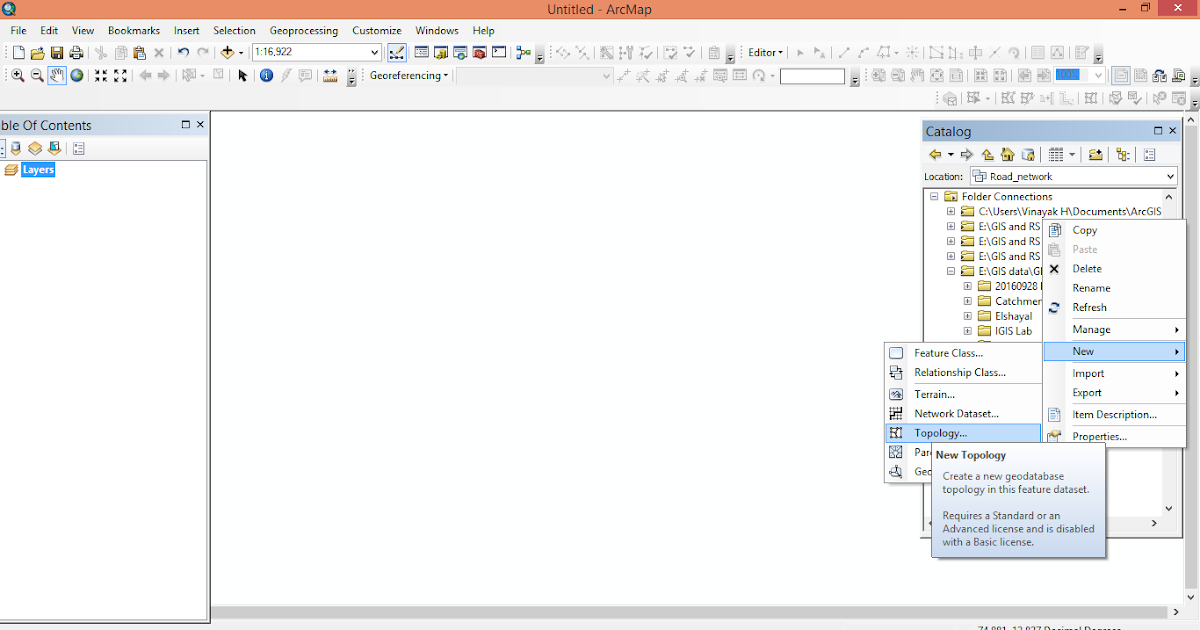The width and height of the screenshot is (1200, 630).
Task: Undo the last action
Action: [183, 52]
